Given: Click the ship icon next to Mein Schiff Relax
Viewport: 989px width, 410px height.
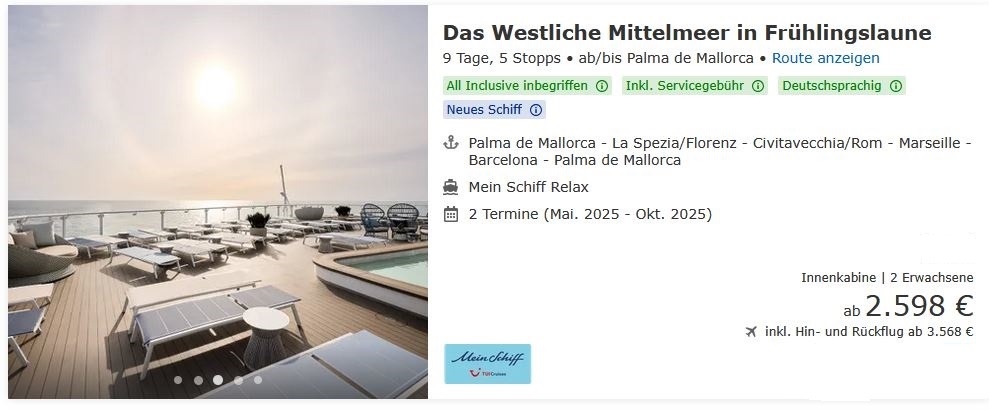Looking at the screenshot, I should (x=450, y=187).
